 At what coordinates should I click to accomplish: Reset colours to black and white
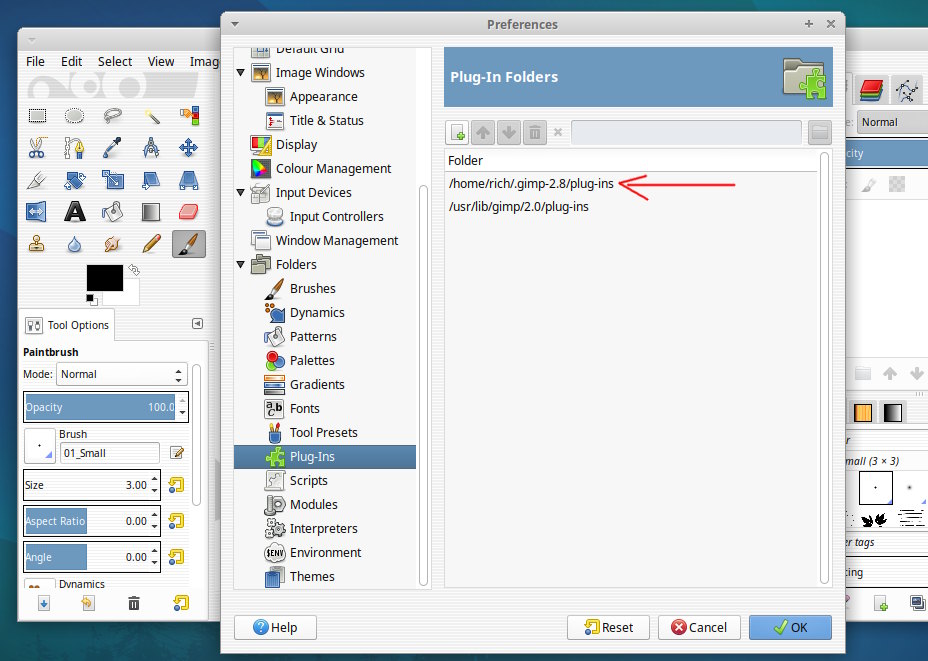point(91,299)
